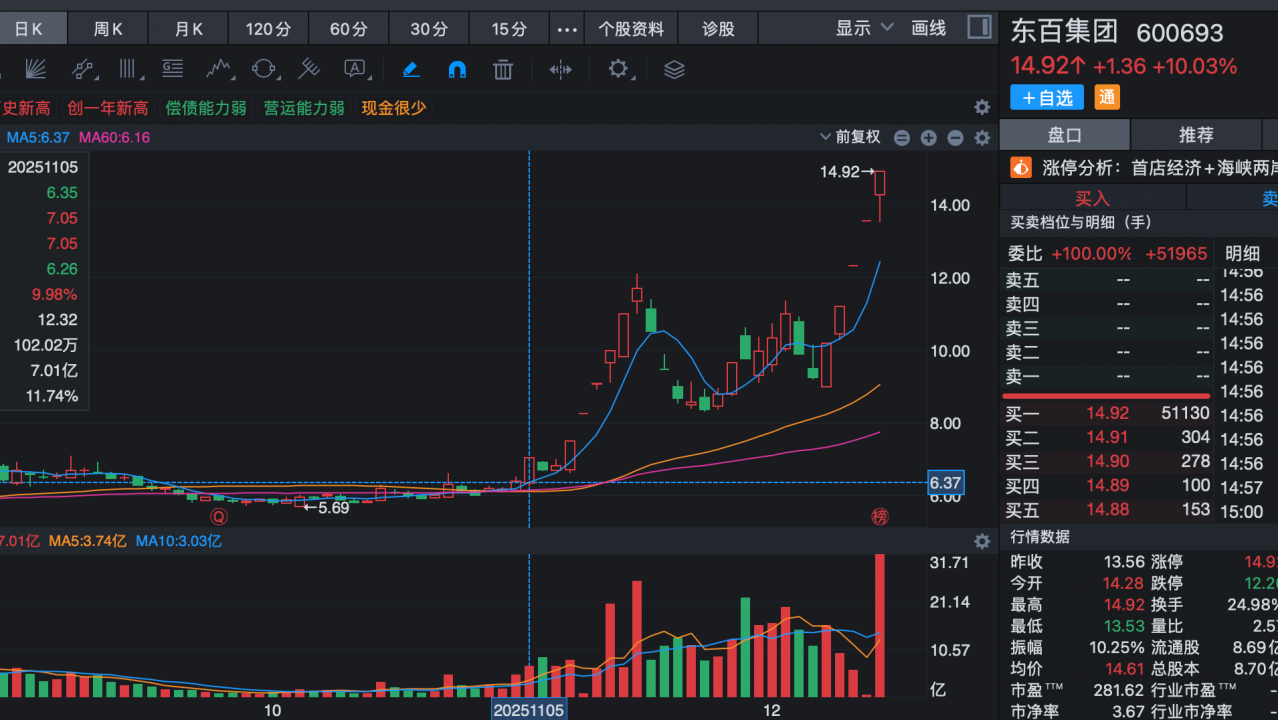Image resolution: width=1278 pixels, height=720 pixels.
Task: Click the 14.91 price in 买二 row
Action: [1108, 437]
